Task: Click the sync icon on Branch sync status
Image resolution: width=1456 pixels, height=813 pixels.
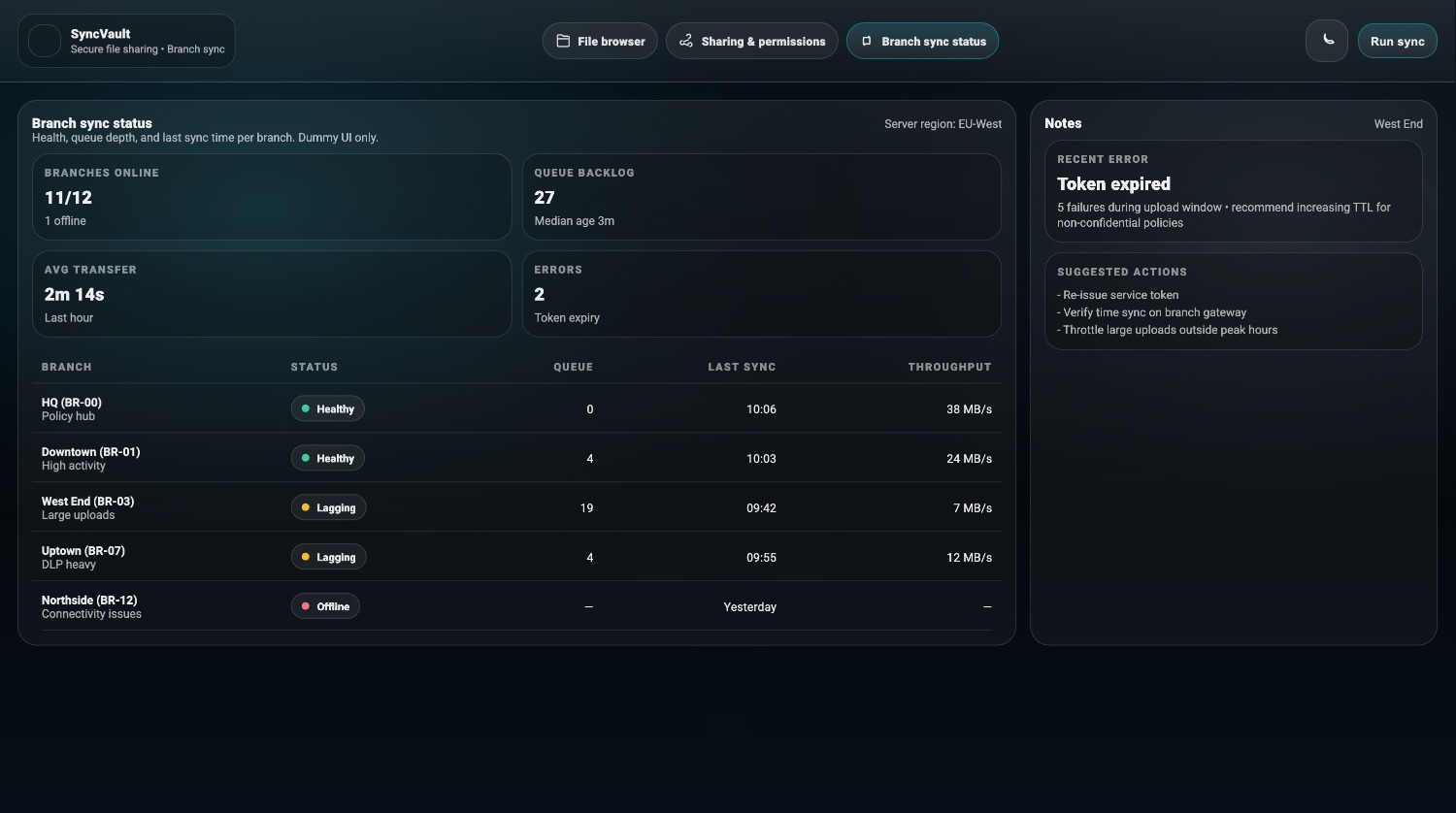Action: [865, 41]
